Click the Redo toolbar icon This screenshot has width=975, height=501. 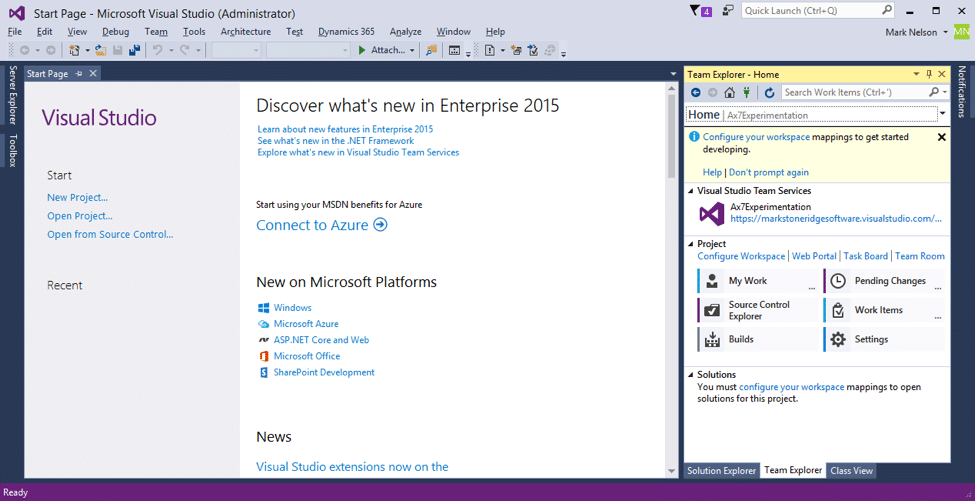pyautogui.click(x=185, y=50)
